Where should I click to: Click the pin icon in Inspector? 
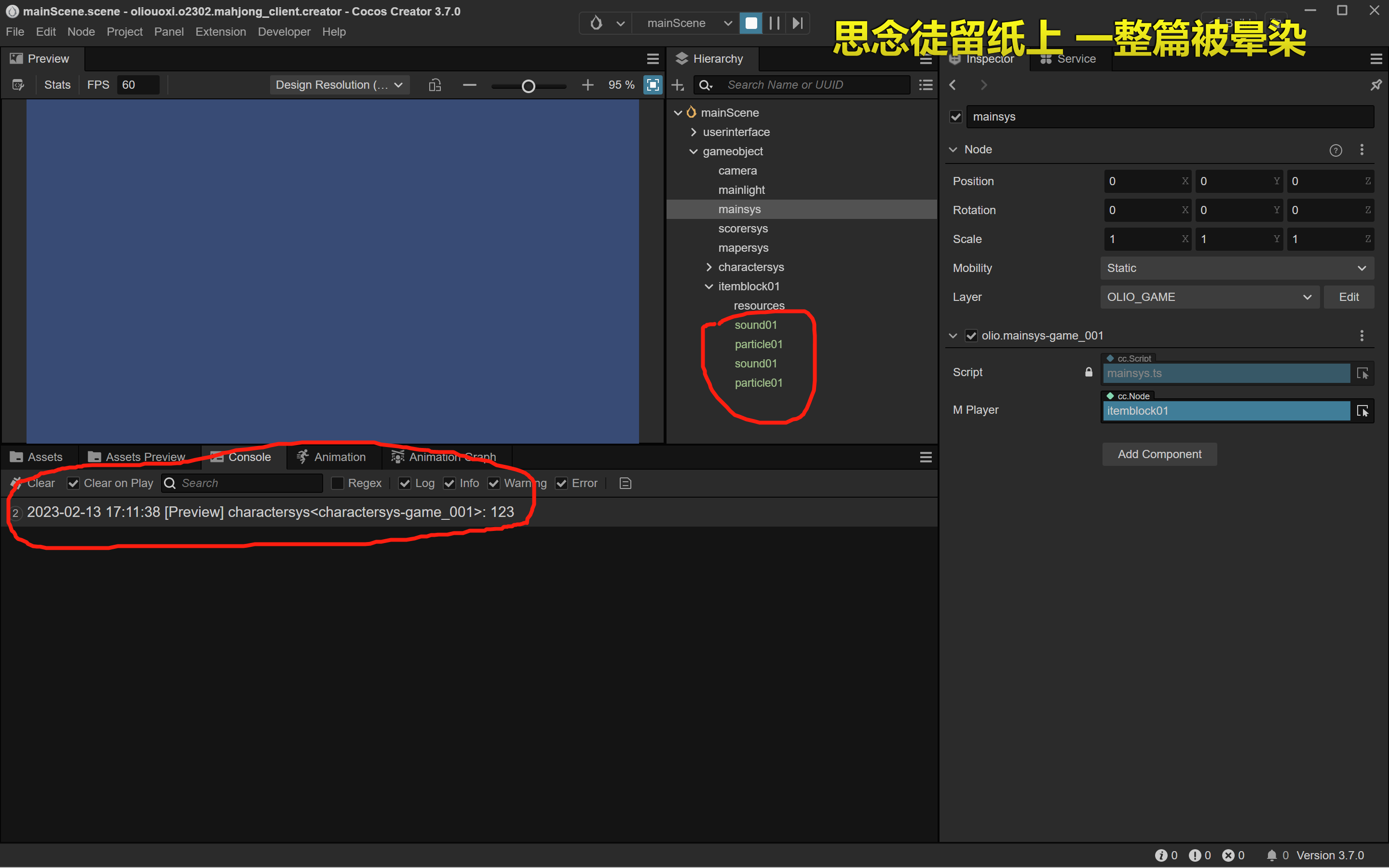(x=1376, y=85)
